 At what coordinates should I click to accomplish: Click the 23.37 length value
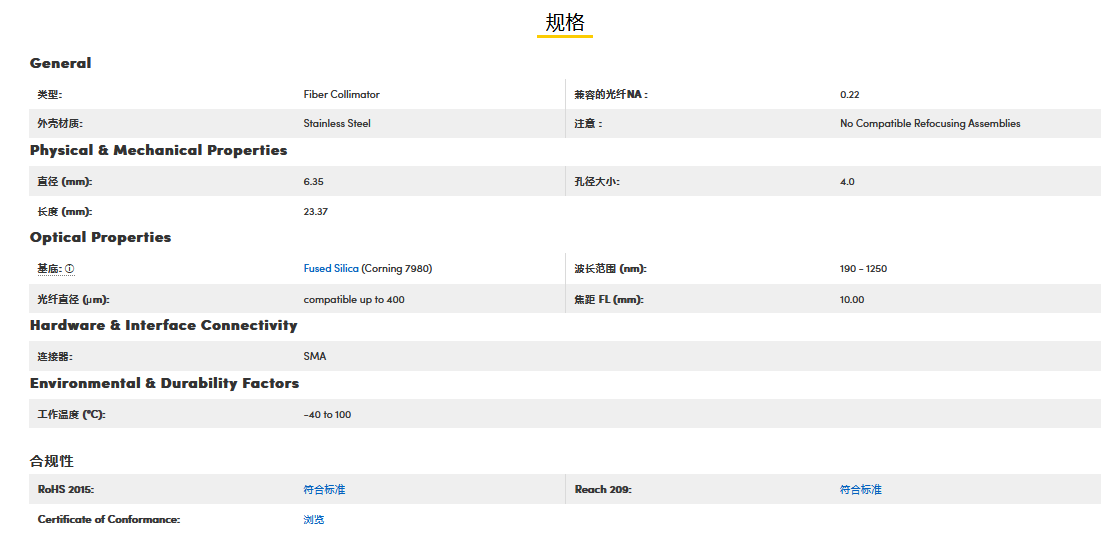315,212
